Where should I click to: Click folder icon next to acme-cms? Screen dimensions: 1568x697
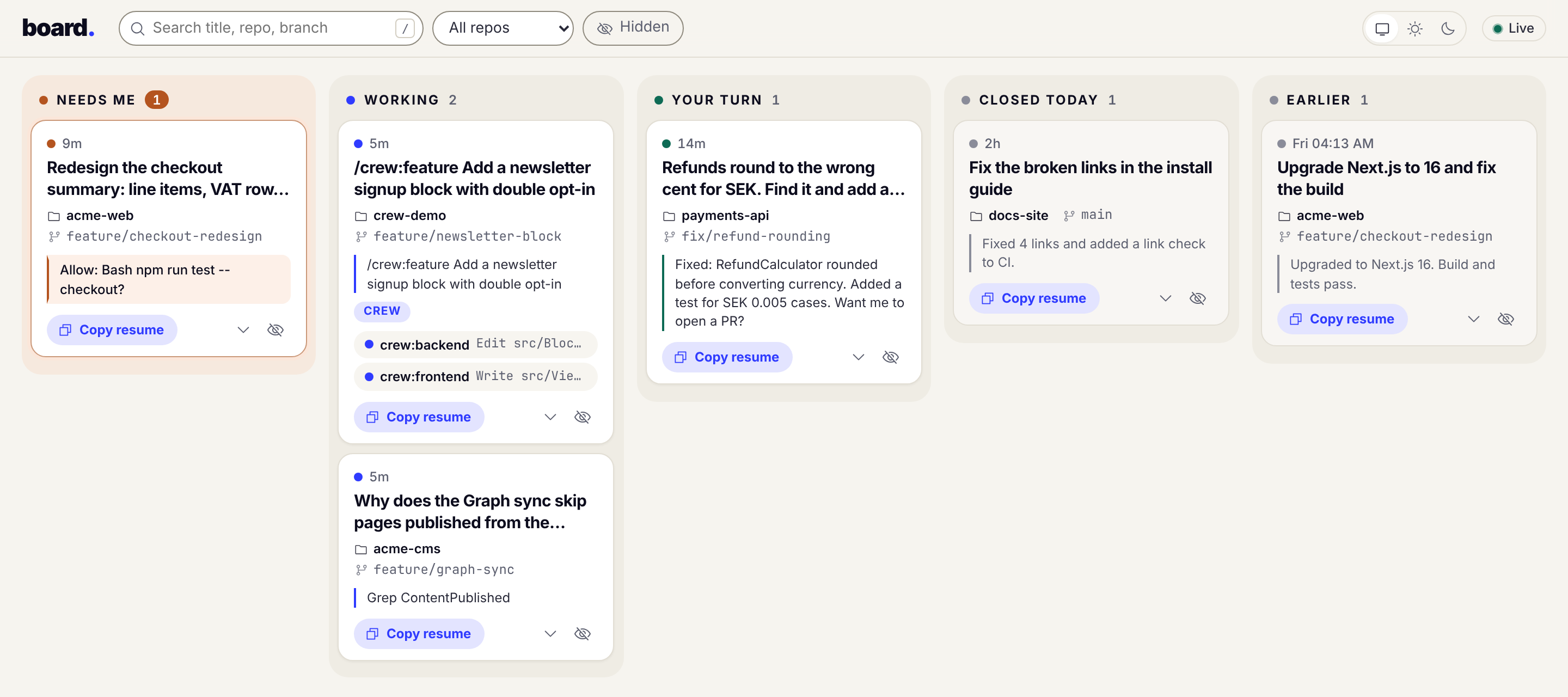pyautogui.click(x=361, y=549)
